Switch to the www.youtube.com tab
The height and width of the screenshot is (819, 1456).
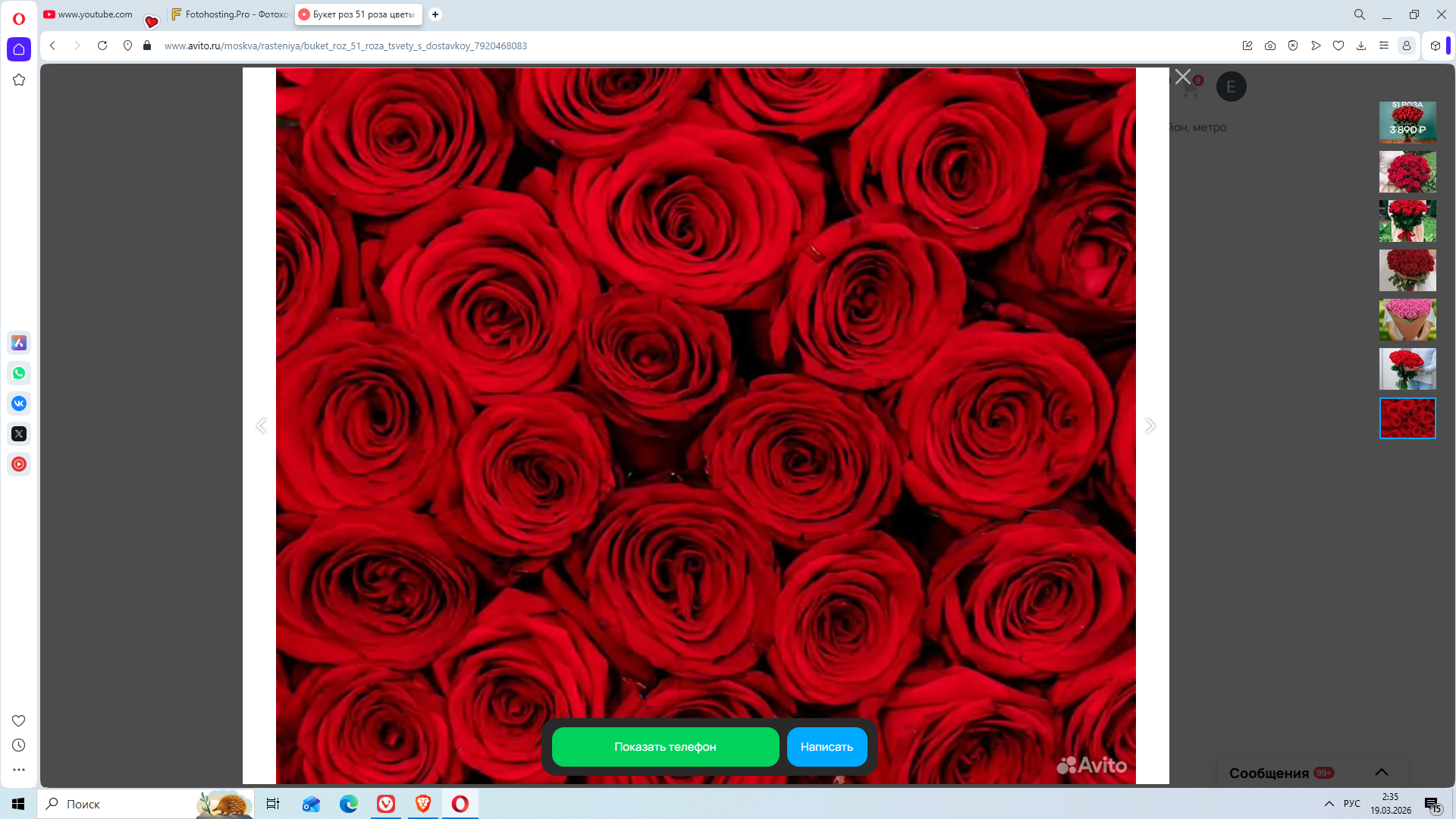[95, 14]
